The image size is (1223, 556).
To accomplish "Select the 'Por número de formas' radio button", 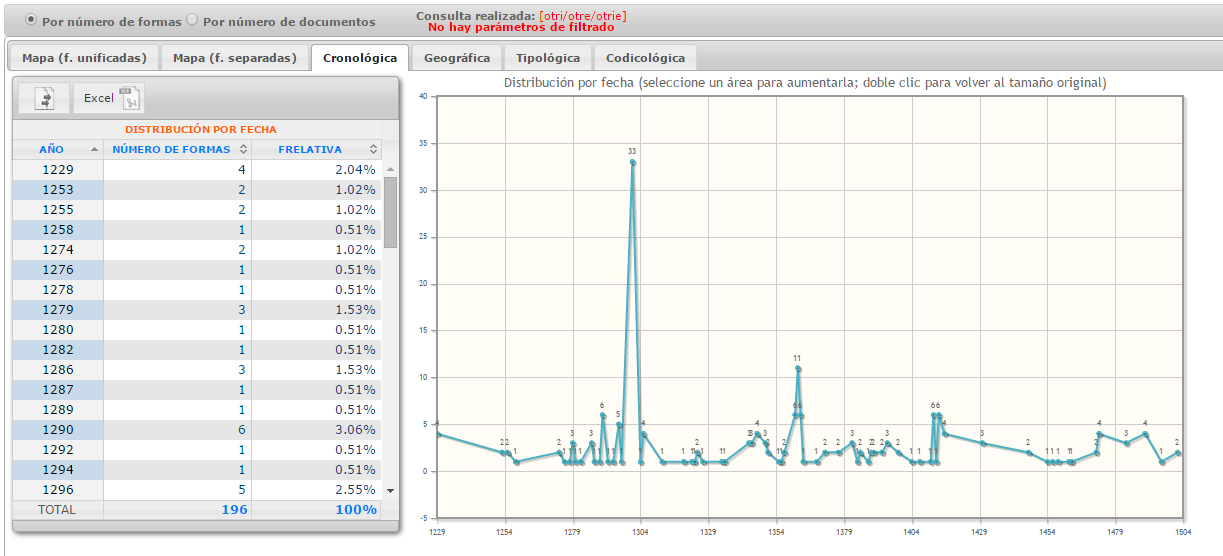I will click(30, 20).
